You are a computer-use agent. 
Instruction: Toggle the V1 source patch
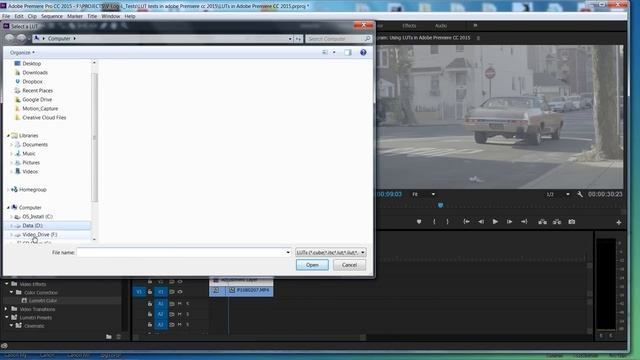tap(139, 292)
